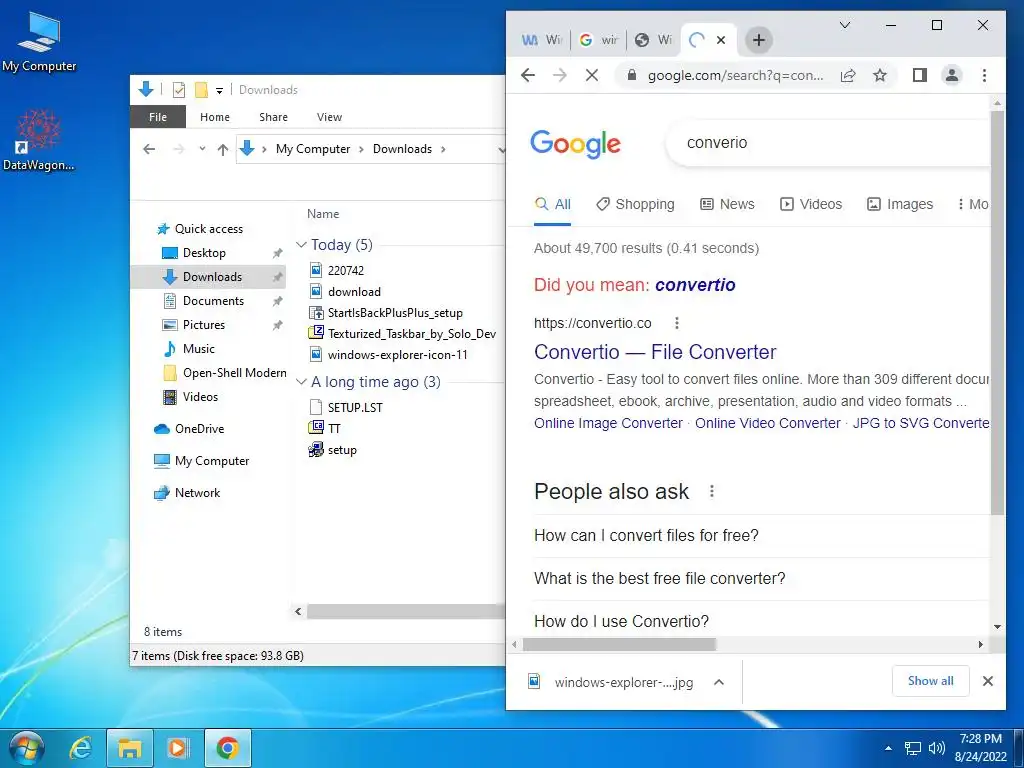Open Explorer recent locations dropdown

(x=202, y=149)
